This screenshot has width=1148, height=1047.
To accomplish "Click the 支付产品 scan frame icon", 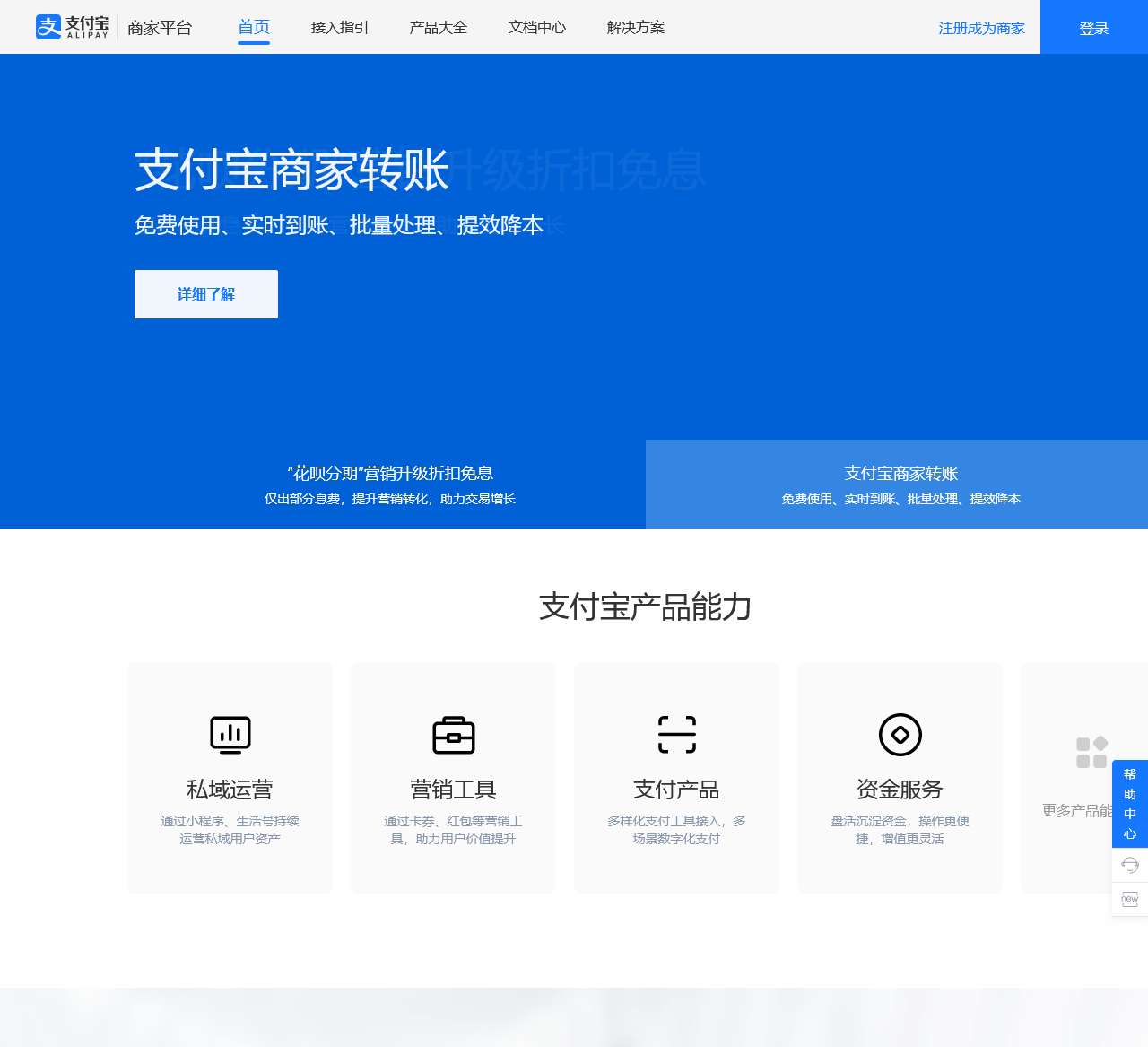I will [677, 735].
